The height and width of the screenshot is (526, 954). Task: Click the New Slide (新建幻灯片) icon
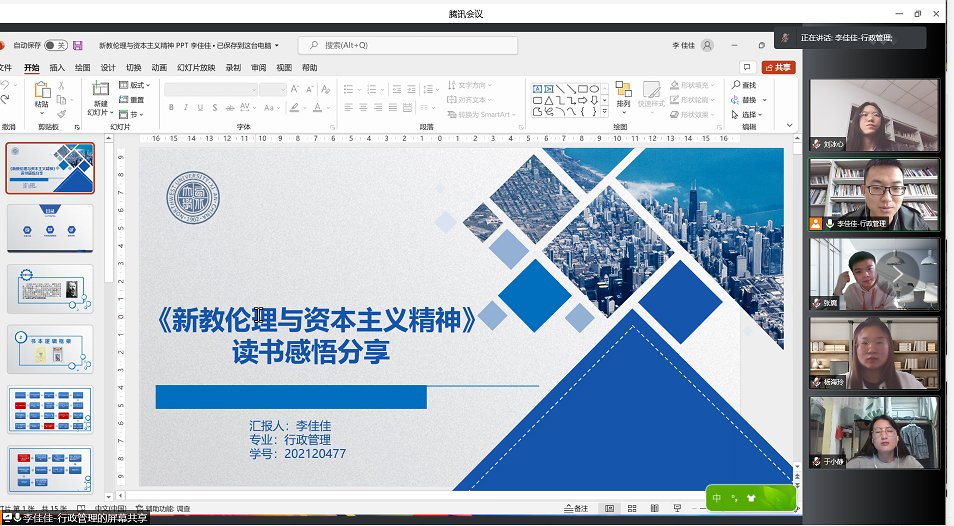(100, 94)
